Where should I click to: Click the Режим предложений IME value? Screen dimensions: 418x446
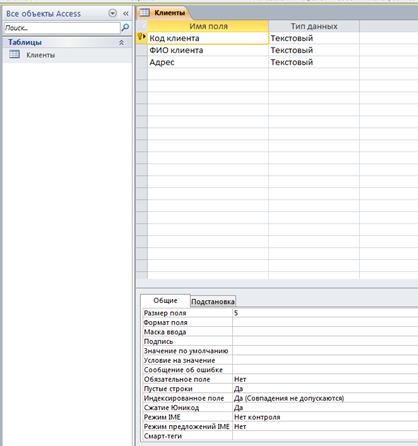325,427
